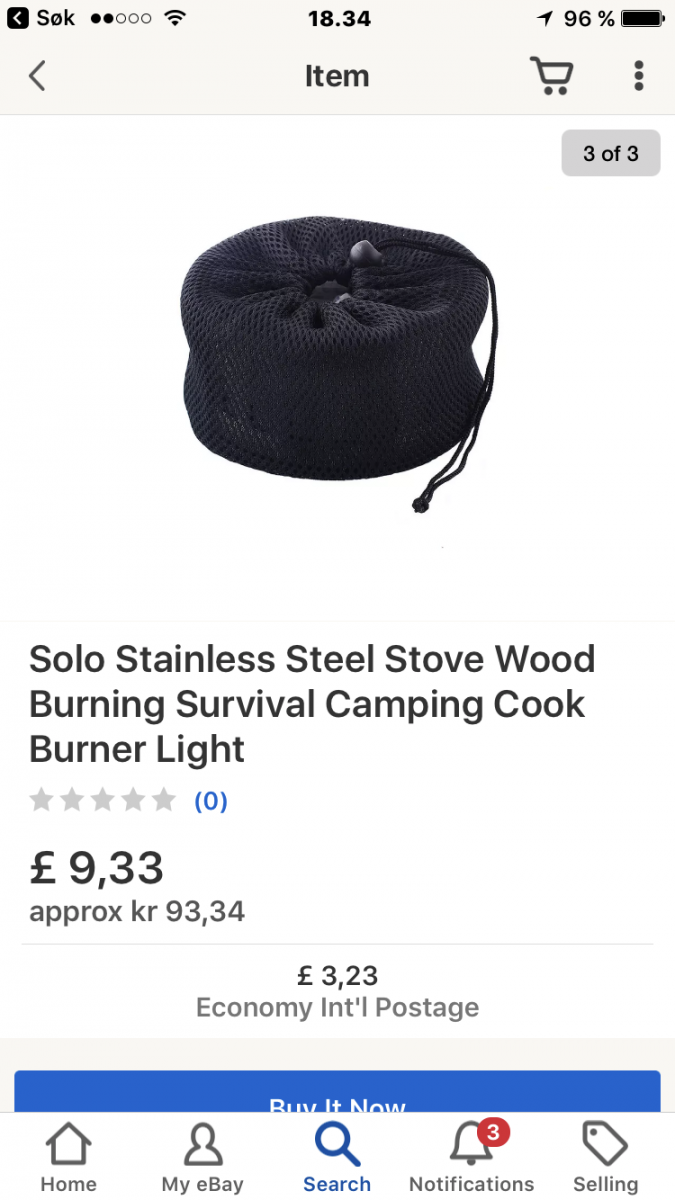Viewport: 675px width, 1200px height.
Task: Open Notifications bell with 3 badge
Action: 472,1157
